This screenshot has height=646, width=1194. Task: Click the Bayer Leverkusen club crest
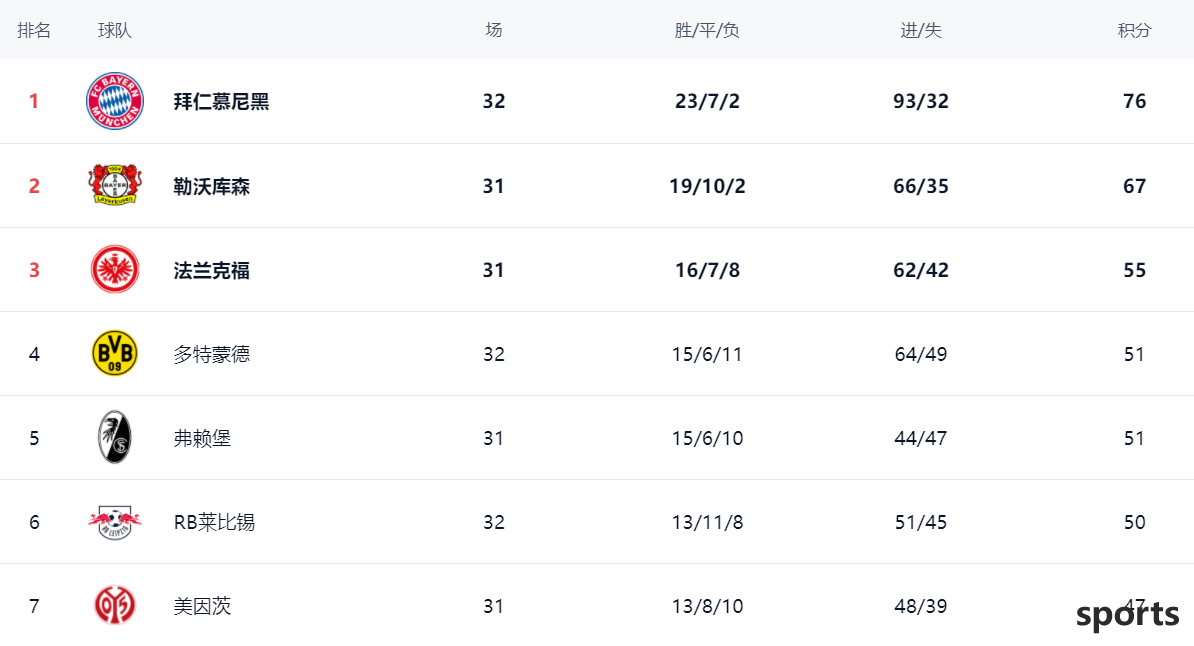pyautogui.click(x=115, y=185)
